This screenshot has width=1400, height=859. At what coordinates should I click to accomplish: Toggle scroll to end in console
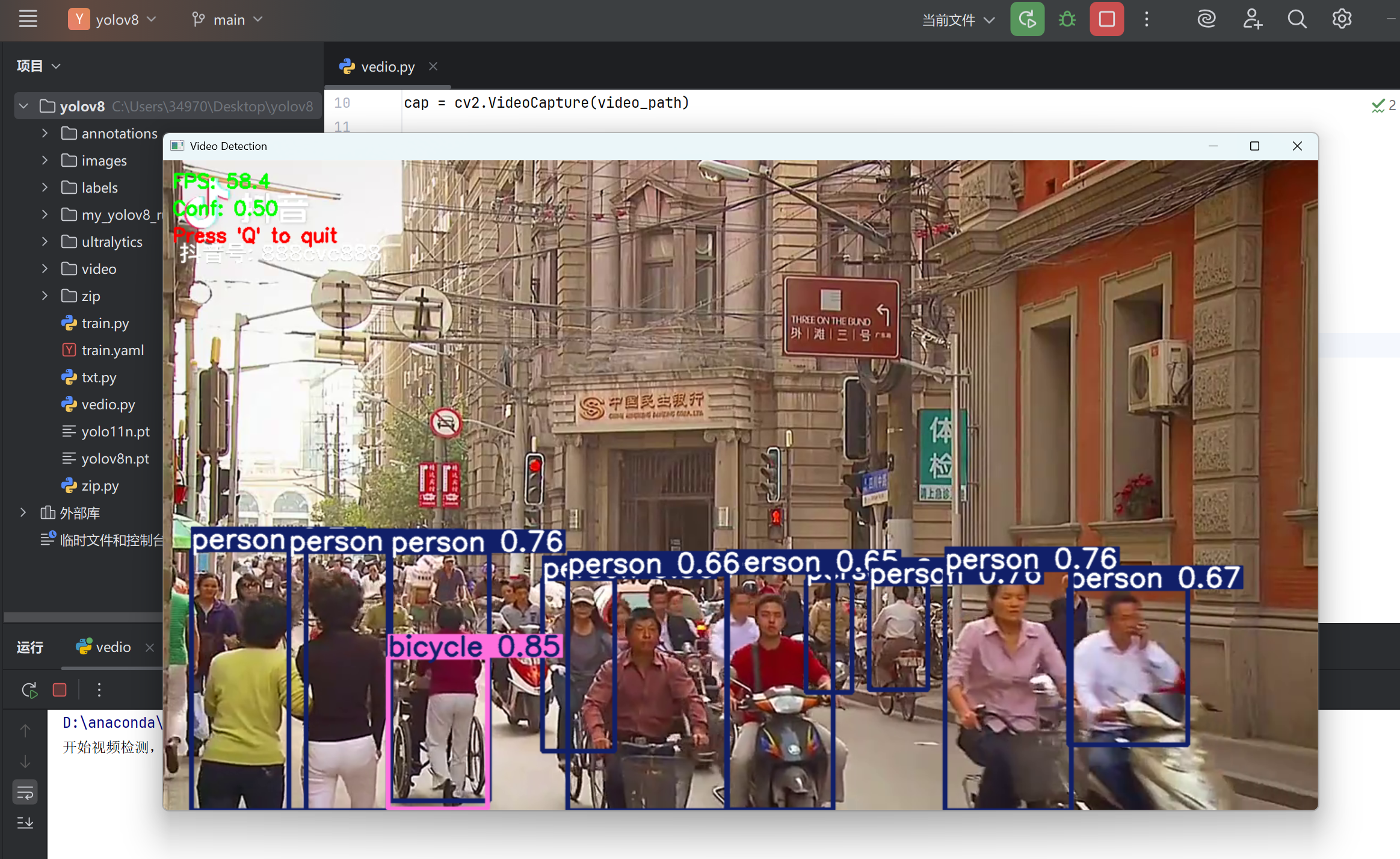point(25,823)
